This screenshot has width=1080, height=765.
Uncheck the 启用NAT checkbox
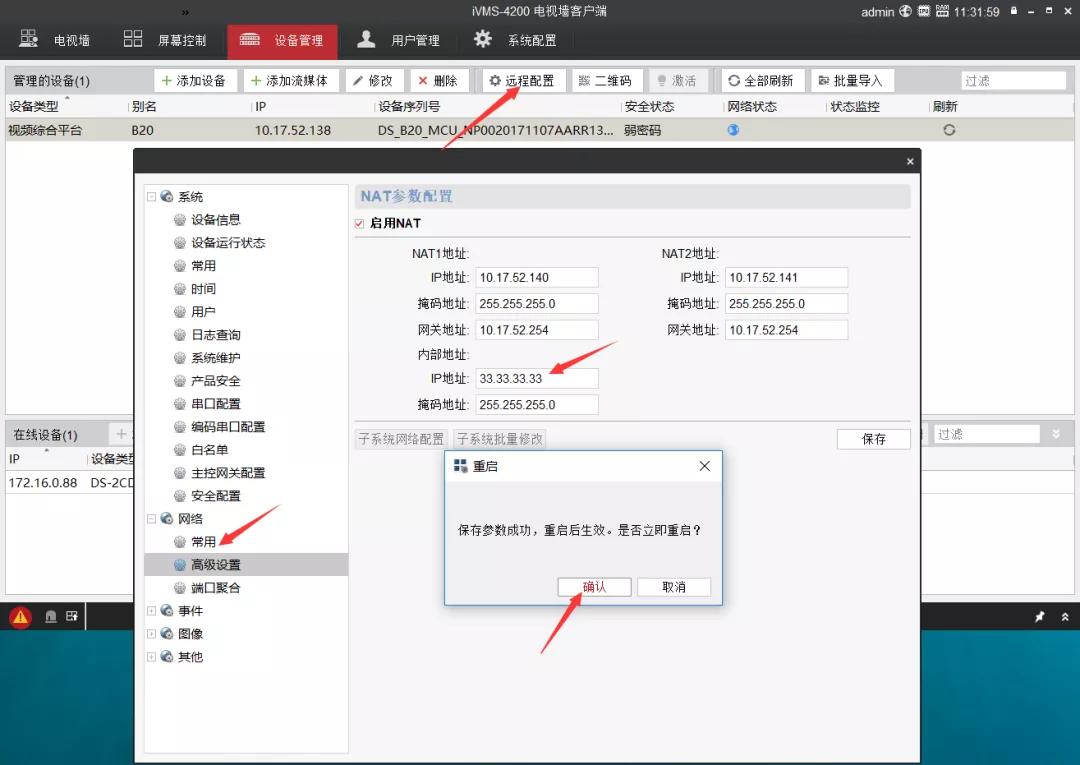coord(358,223)
